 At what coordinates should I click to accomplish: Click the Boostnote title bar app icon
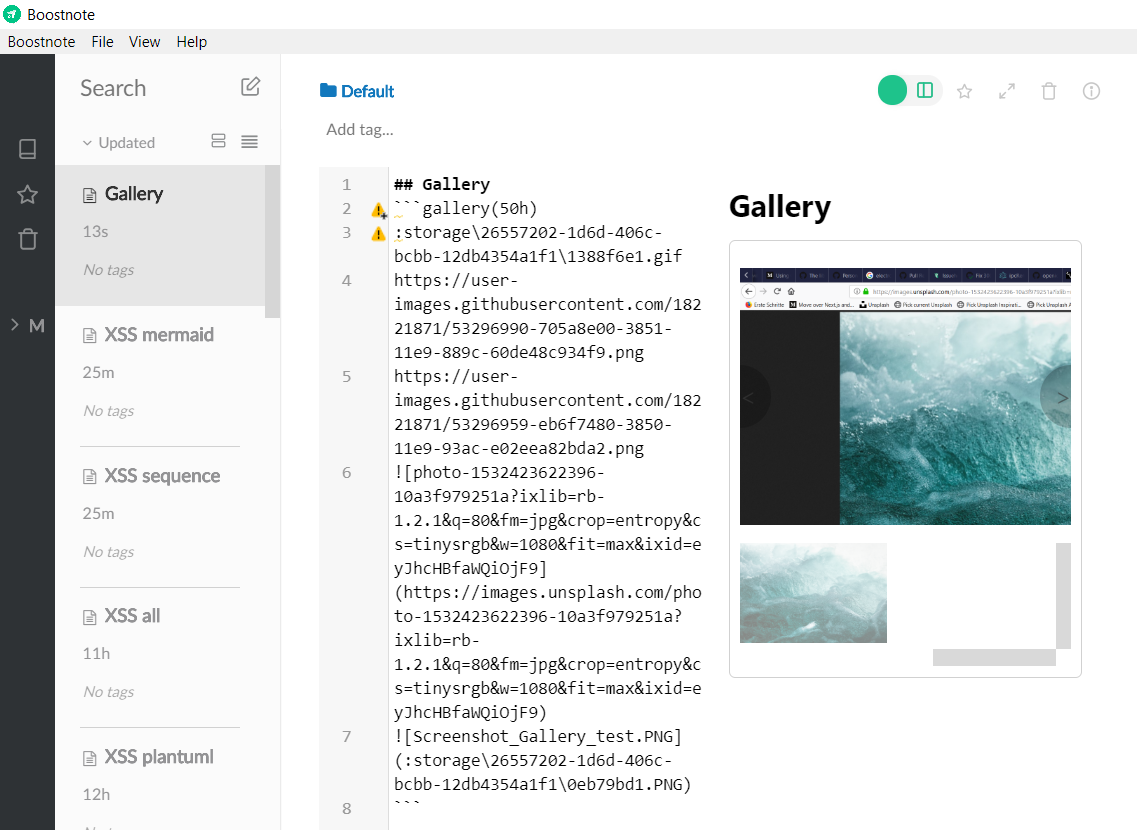pos(12,14)
